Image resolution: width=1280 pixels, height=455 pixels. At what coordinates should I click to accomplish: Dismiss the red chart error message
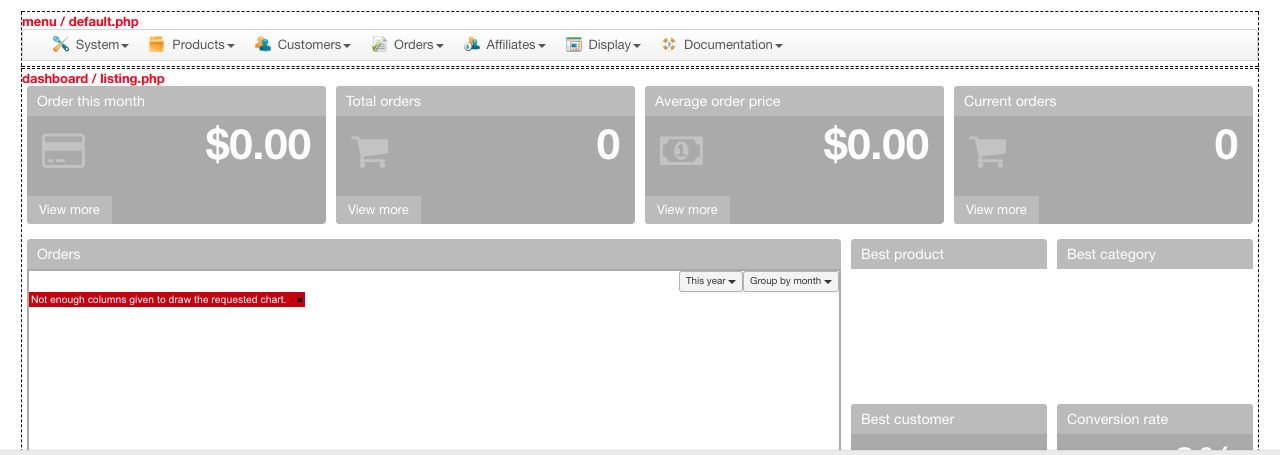coord(299,300)
